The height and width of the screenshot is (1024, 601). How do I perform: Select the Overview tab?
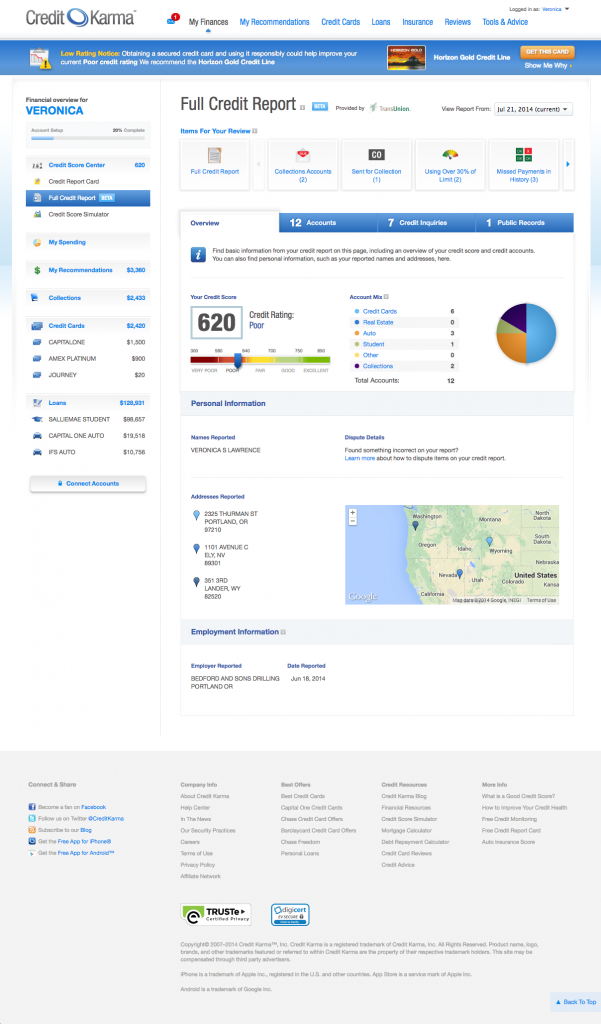(x=229, y=223)
